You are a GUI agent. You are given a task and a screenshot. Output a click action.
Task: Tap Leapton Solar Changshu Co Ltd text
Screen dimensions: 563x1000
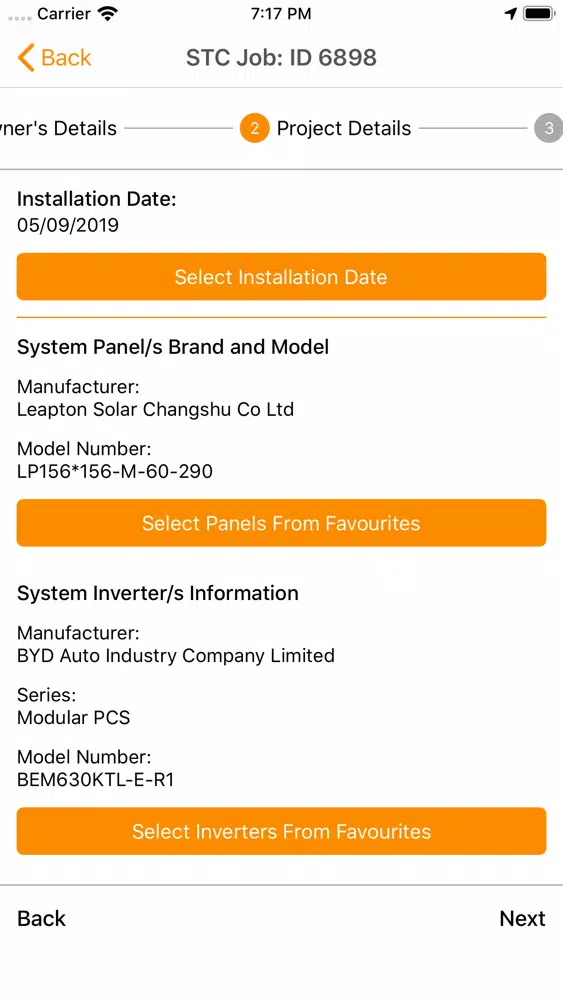[x=156, y=409]
